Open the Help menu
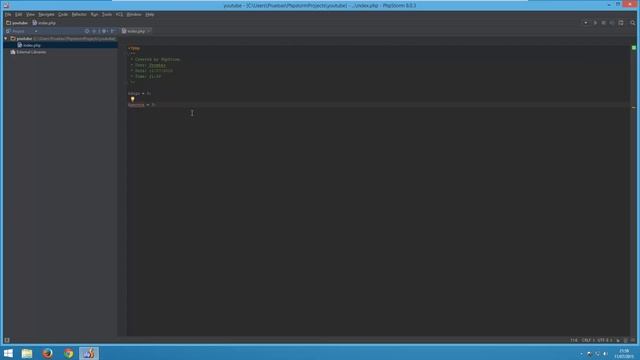 150,14
